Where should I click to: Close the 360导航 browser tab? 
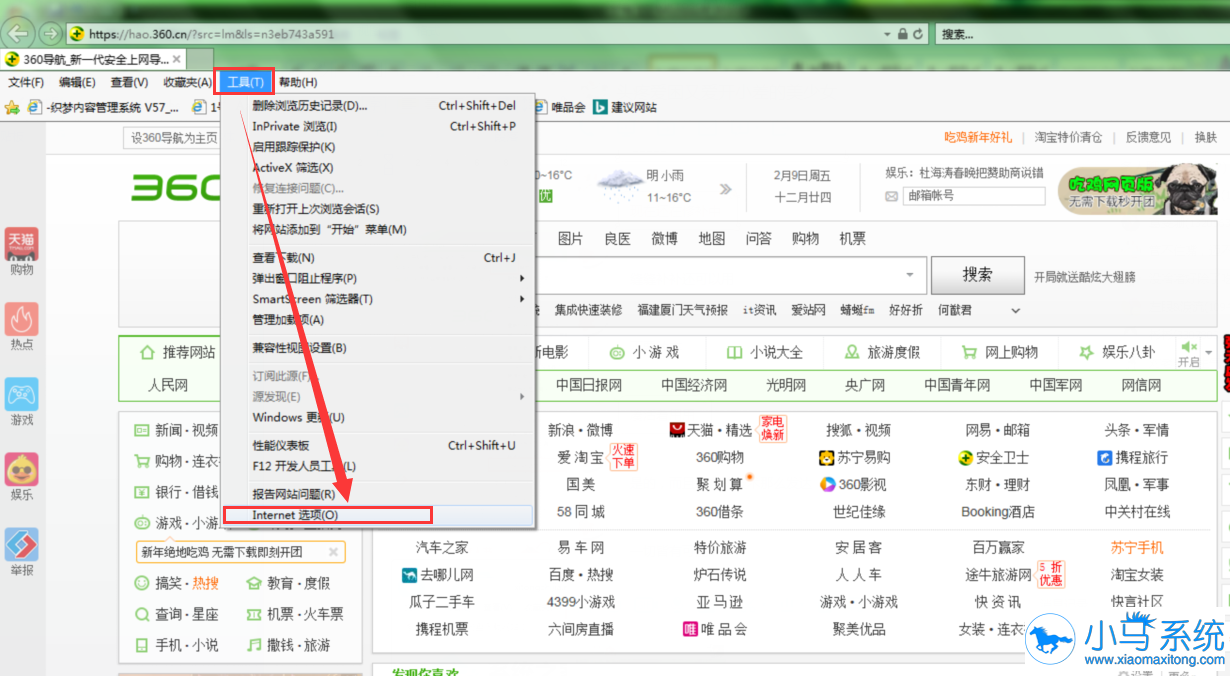tap(176, 60)
